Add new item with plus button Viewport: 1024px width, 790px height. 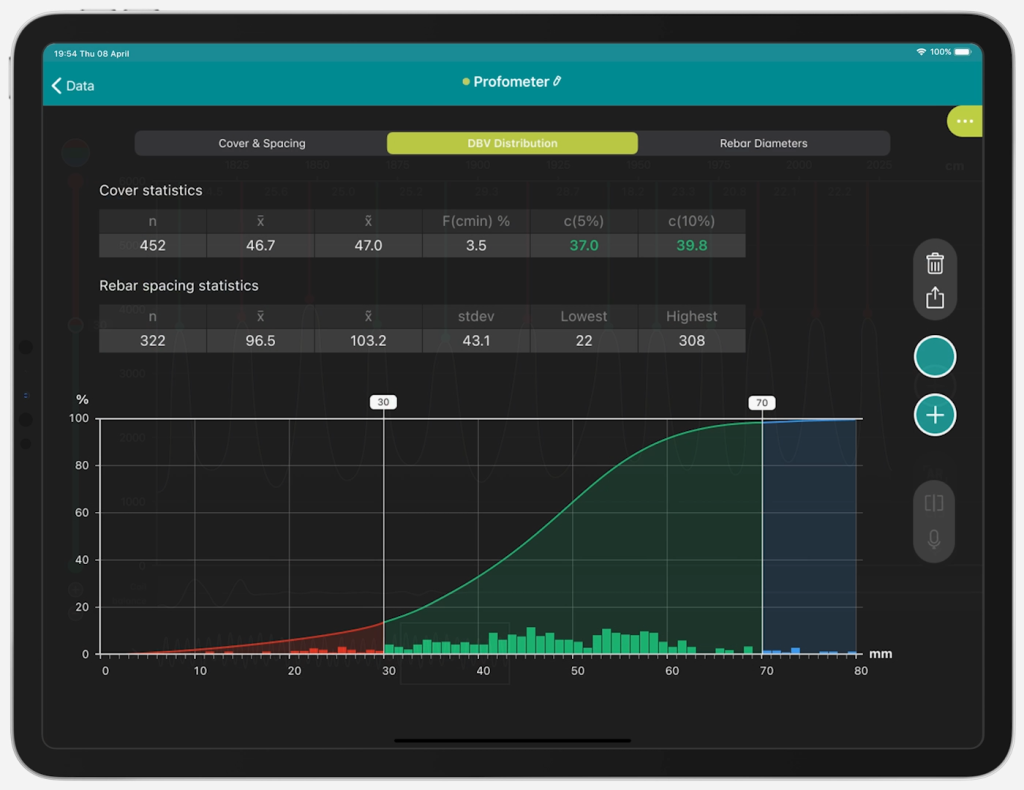935,415
